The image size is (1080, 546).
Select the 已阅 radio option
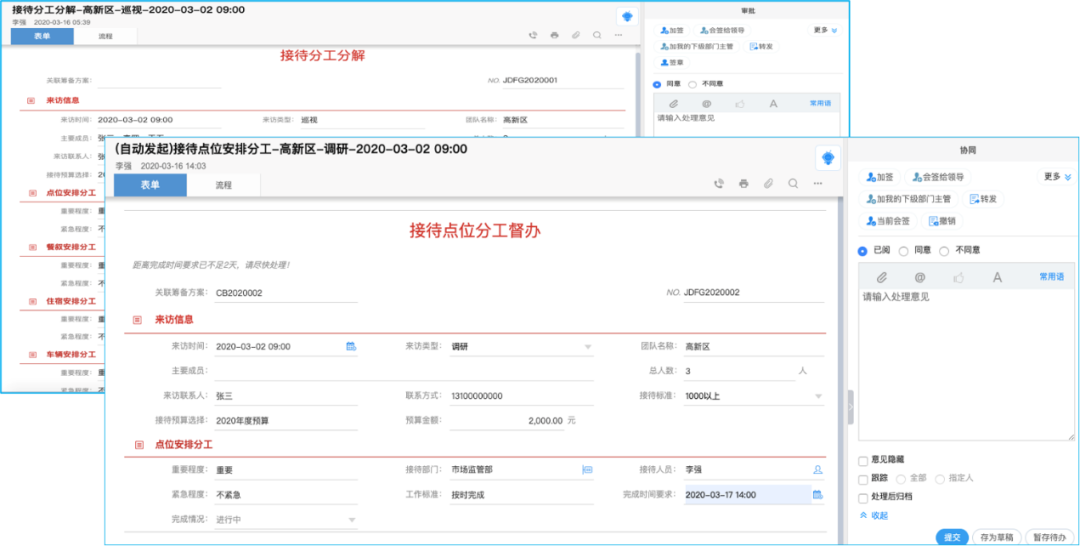click(862, 251)
